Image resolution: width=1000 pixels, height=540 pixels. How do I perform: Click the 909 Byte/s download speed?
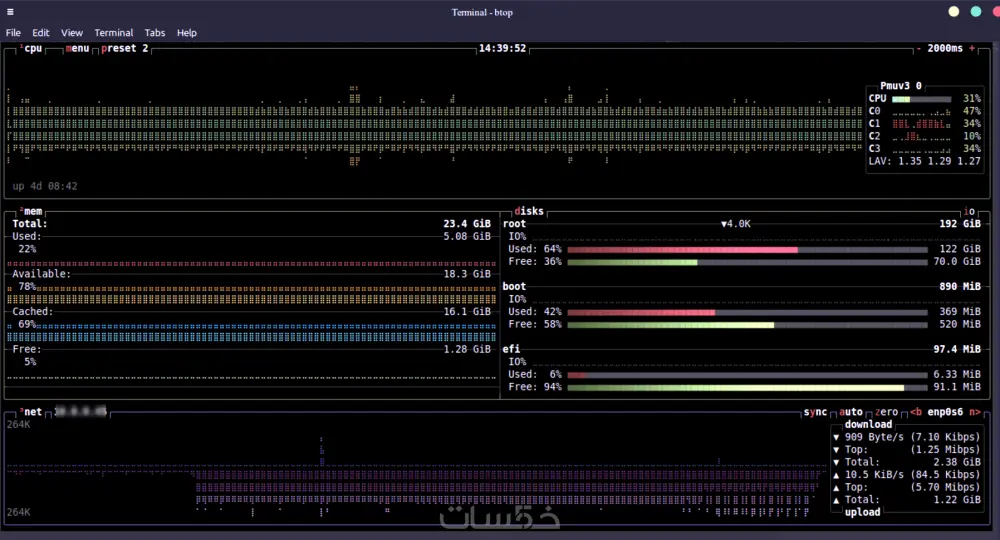click(x=874, y=437)
